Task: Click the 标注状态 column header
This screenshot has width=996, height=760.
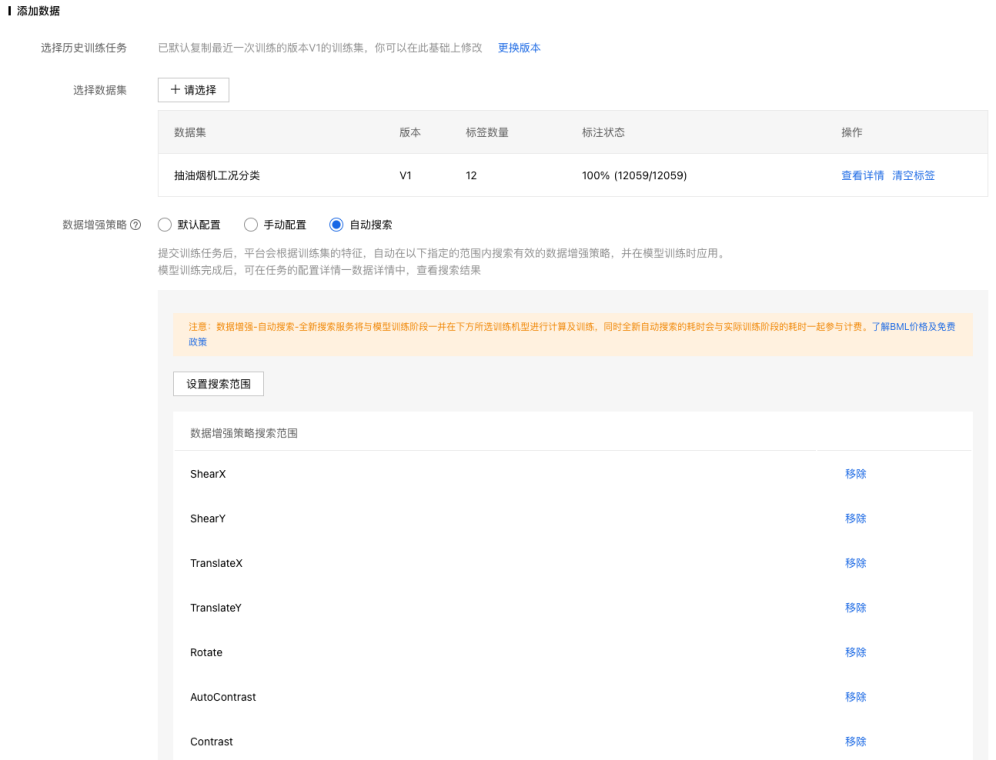Action: coord(603,133)
